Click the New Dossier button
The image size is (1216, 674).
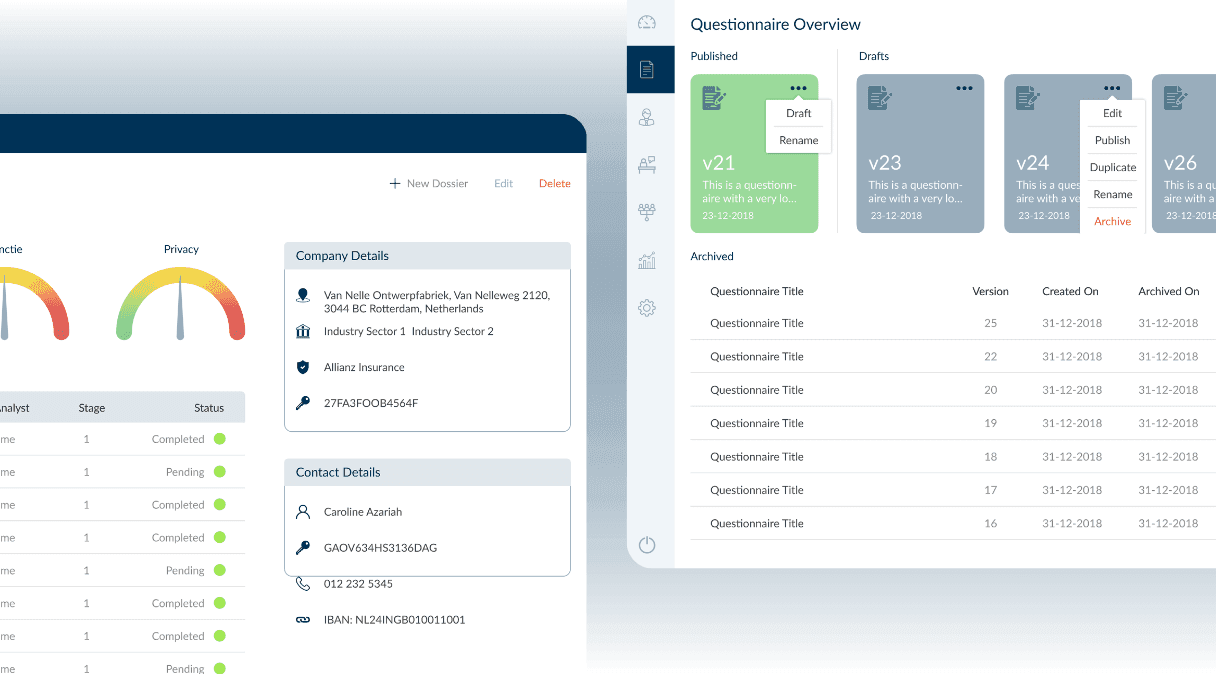[x=429, y=184]
